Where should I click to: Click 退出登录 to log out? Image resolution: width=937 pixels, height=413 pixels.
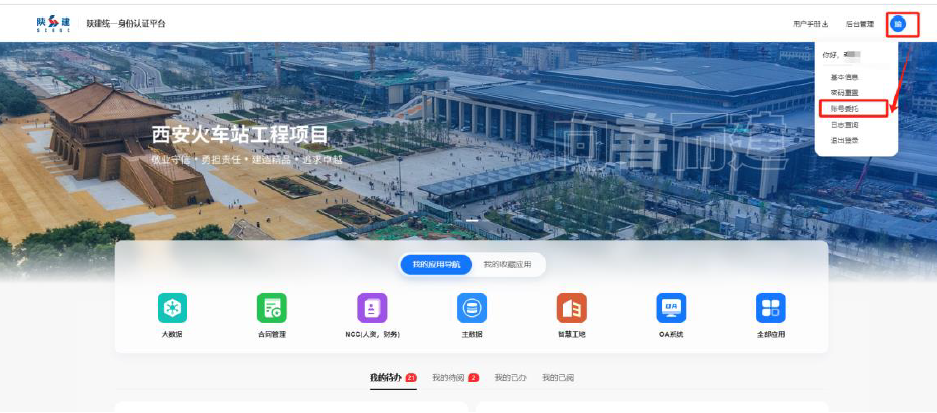844,141
